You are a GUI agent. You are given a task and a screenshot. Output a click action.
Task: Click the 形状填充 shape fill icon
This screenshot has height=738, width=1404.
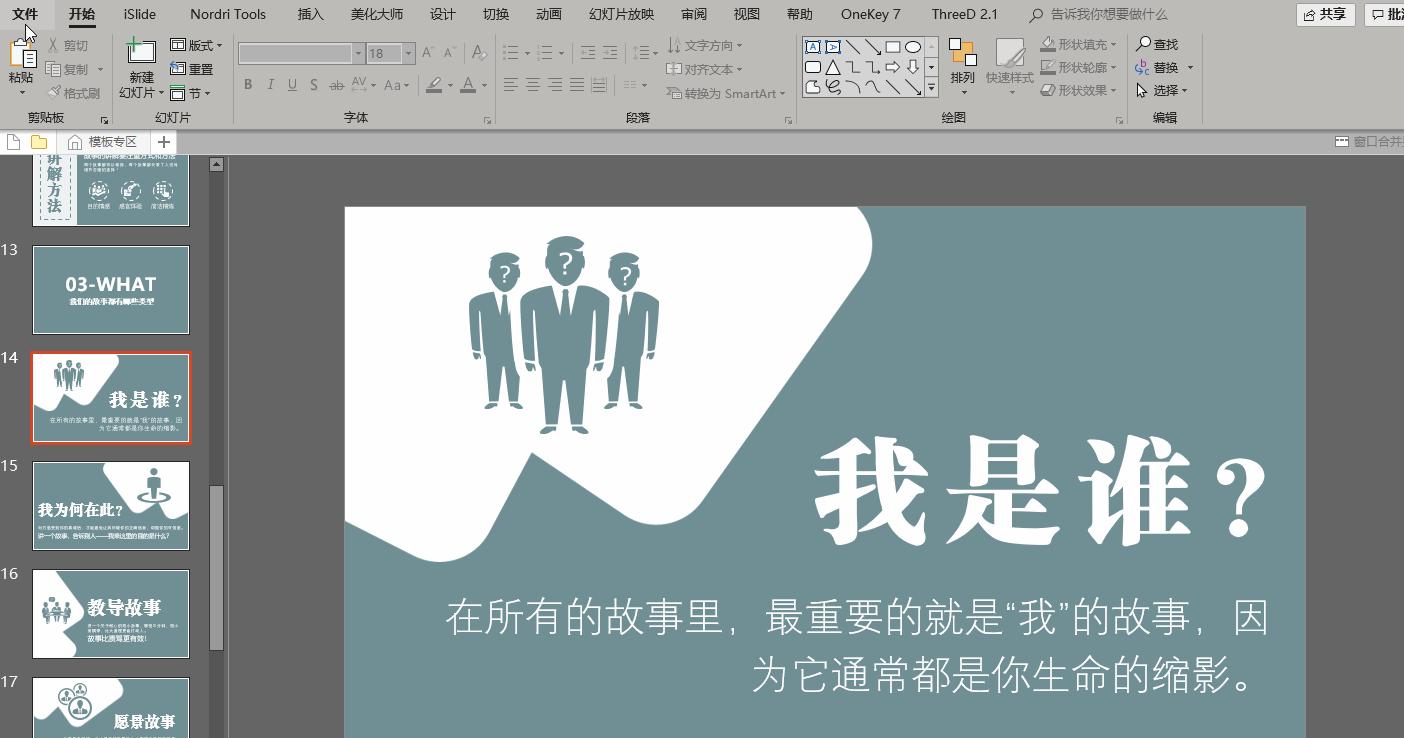pyautogui.click(x=1049, y=43)
